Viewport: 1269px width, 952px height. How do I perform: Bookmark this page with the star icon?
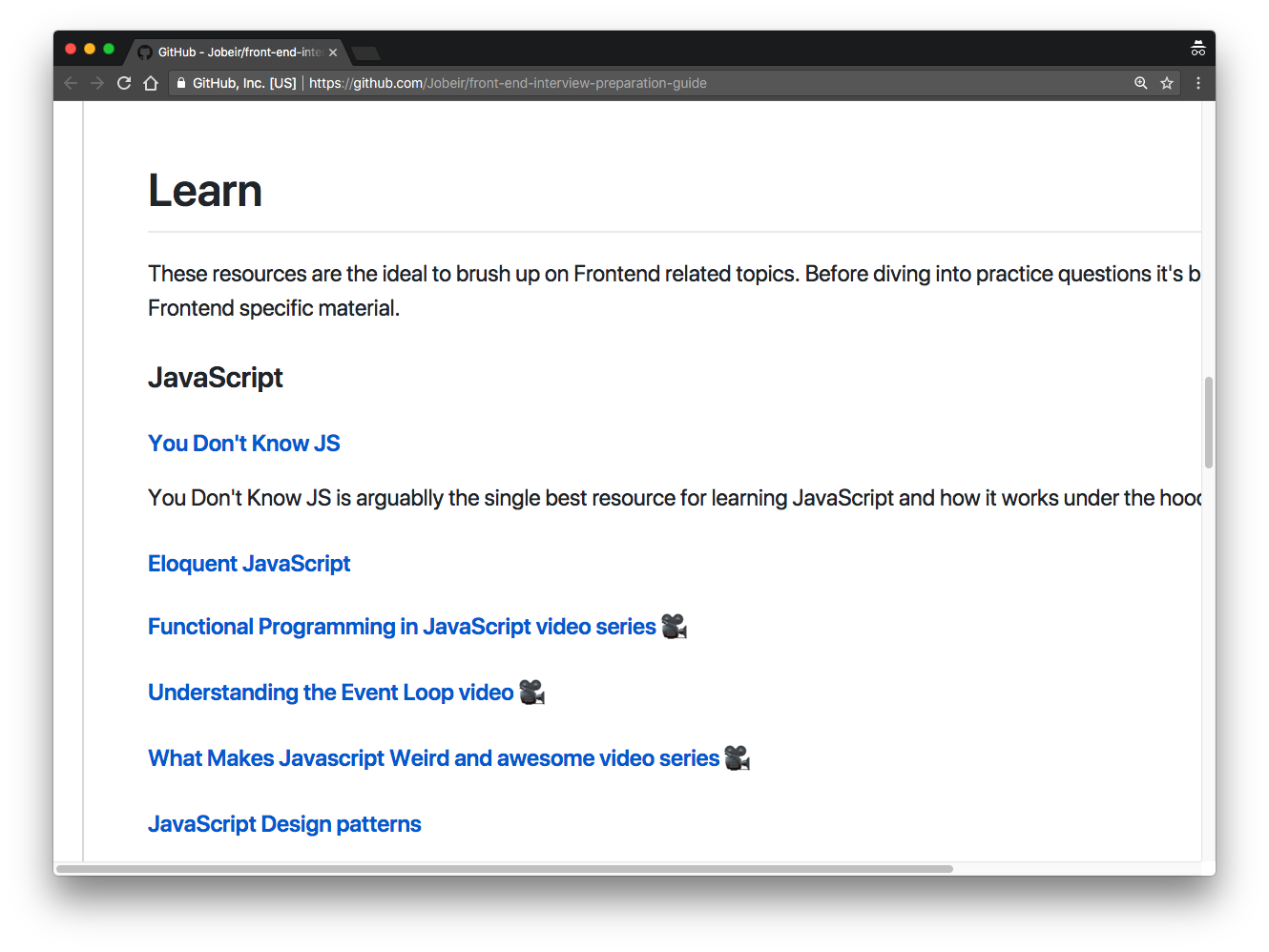click(1167, 83)
